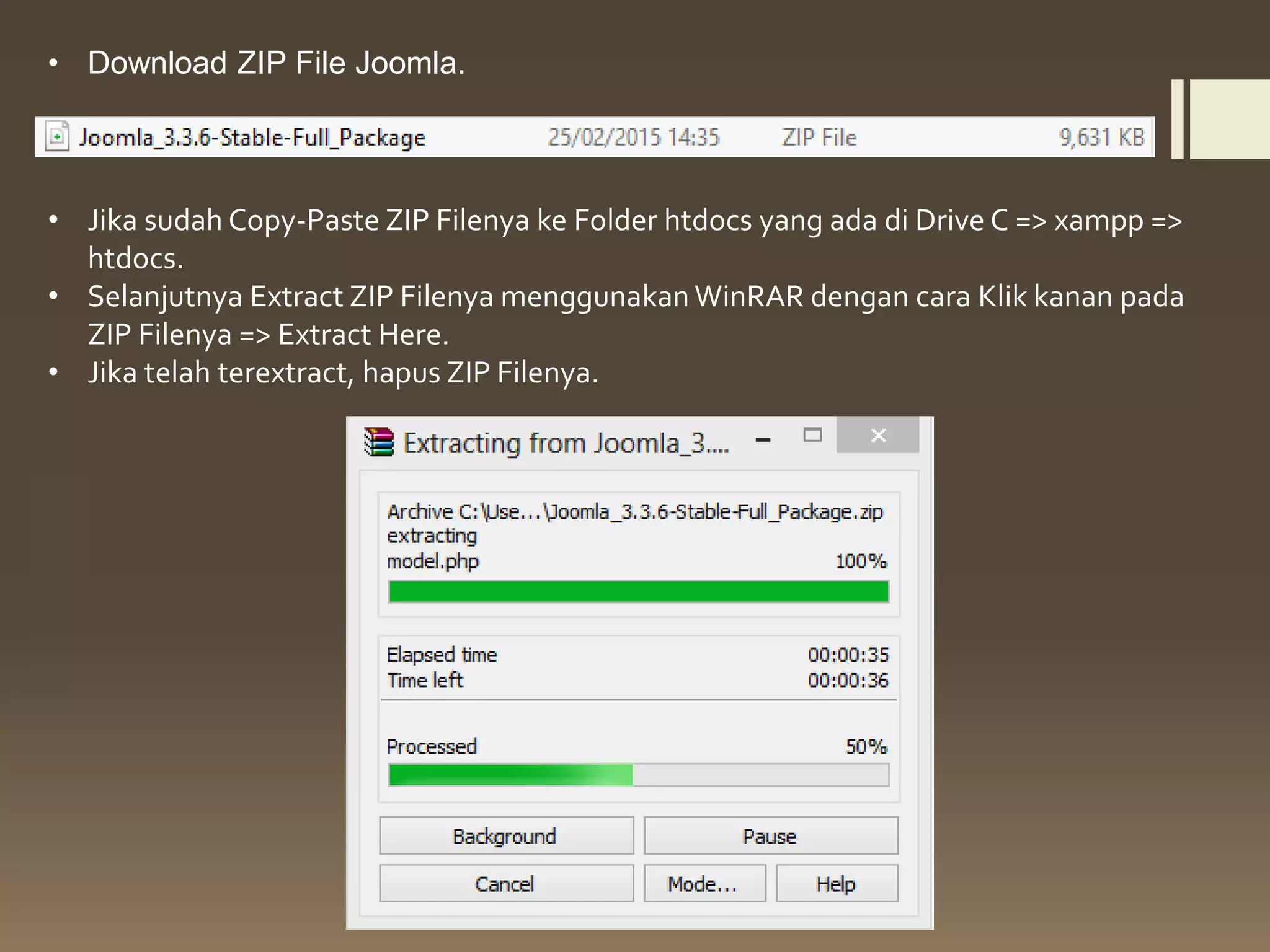Click the 100% file progress value
The height and width of the screenshot is (952, 1270).
pyautogui.click(x=861, y=562)
